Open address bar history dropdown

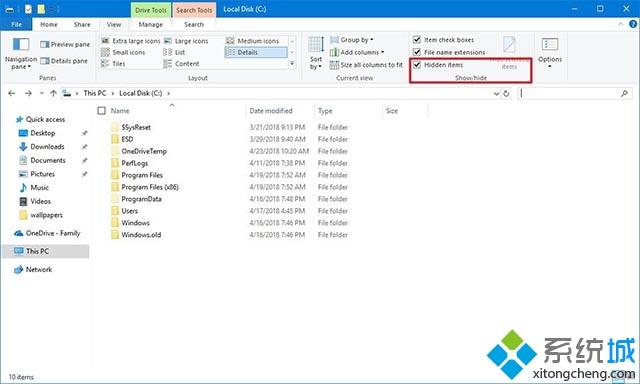click(496, 93)
